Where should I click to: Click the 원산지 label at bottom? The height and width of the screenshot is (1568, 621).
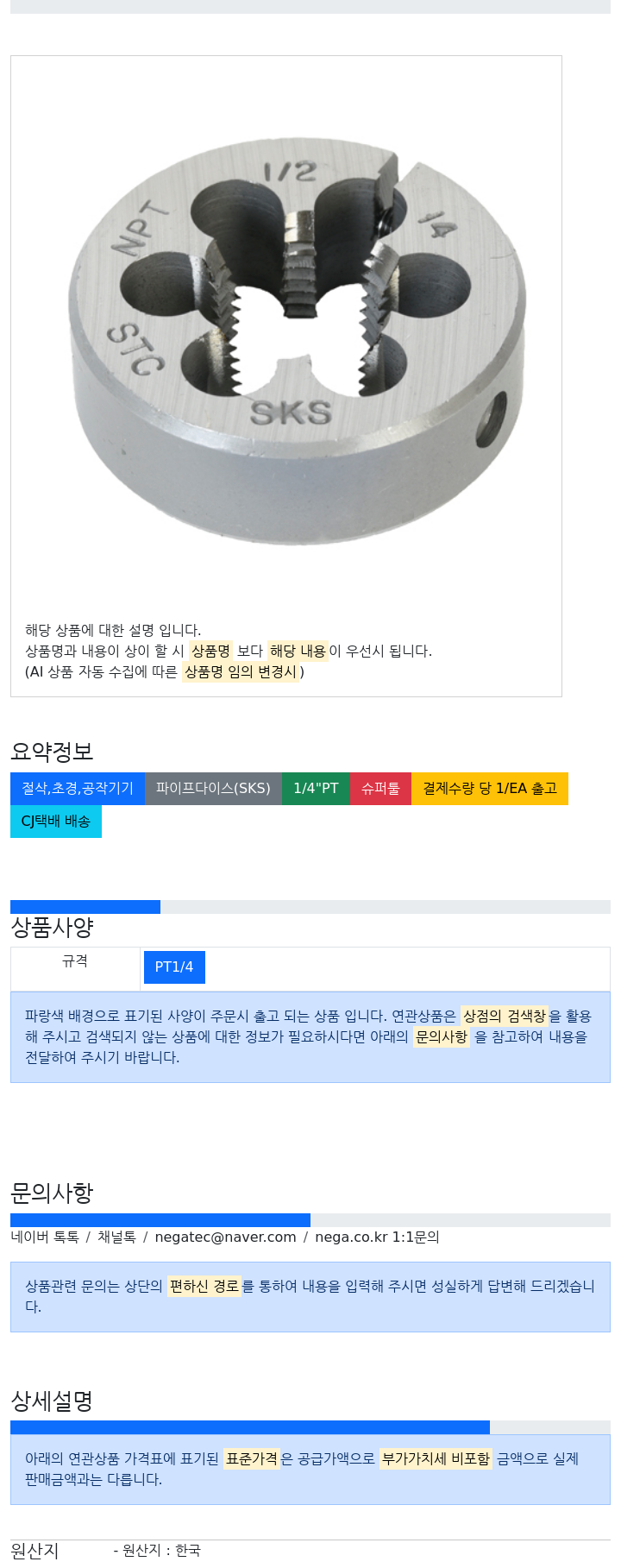point(34,1551)
